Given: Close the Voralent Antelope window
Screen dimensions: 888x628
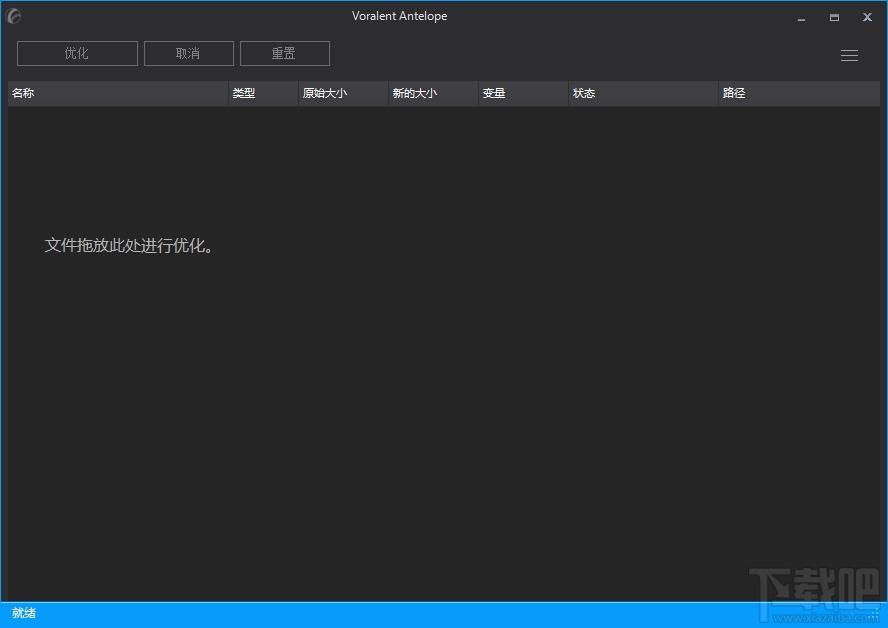Looking at the screenshot, I should (x=867, y=18).
